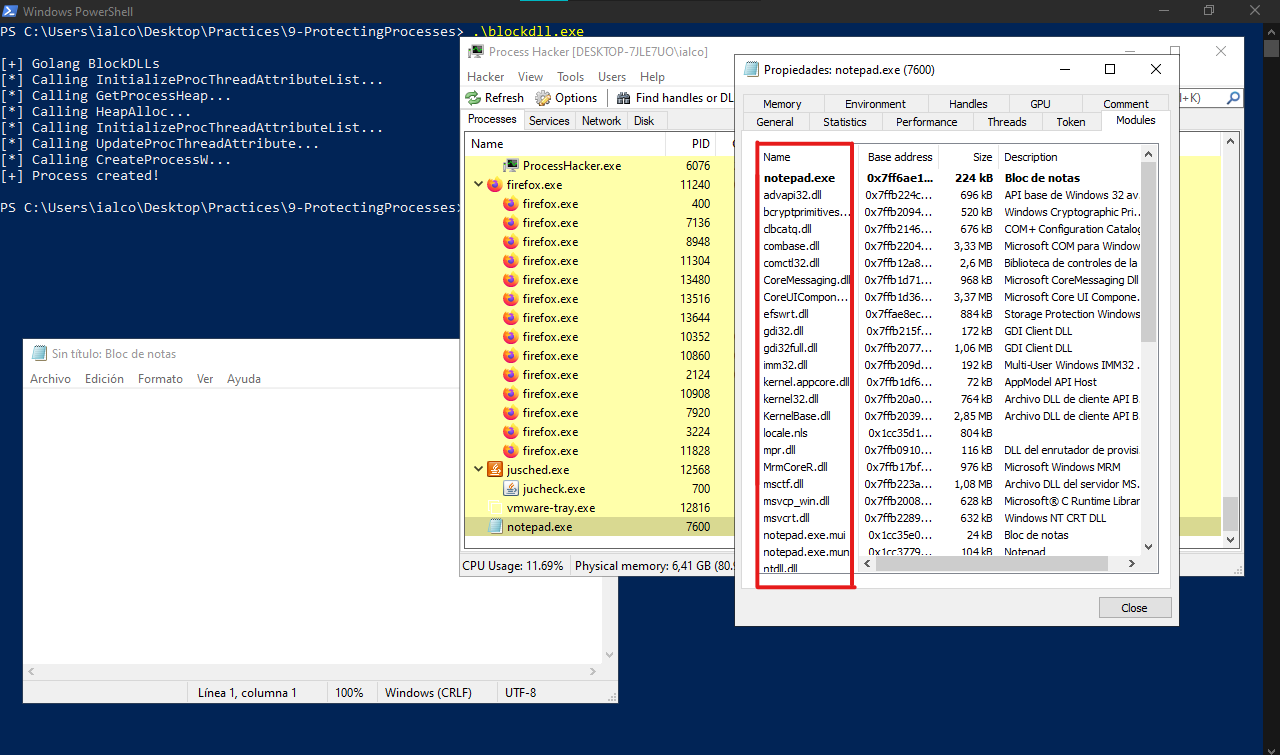The width and height of the screenshot is (1280, 755).
Task: Maximize the notepad properties dialog
Action: pyautogui.click(x=1110, y=70)
